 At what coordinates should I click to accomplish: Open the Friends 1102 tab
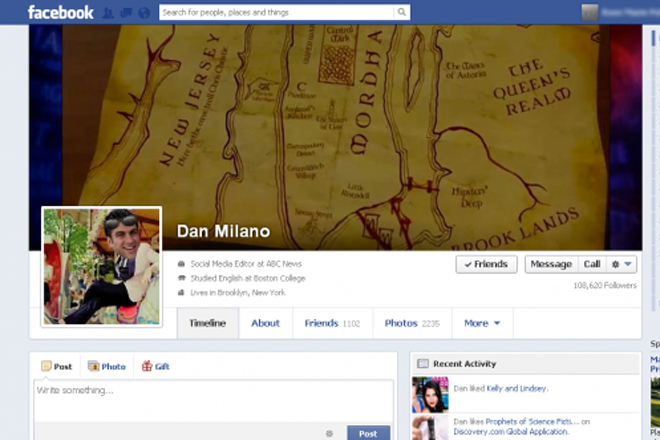coord(332,323)
